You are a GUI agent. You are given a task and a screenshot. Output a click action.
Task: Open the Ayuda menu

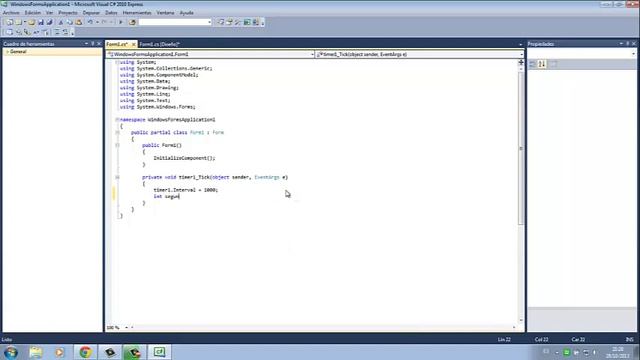pos(187,13)
